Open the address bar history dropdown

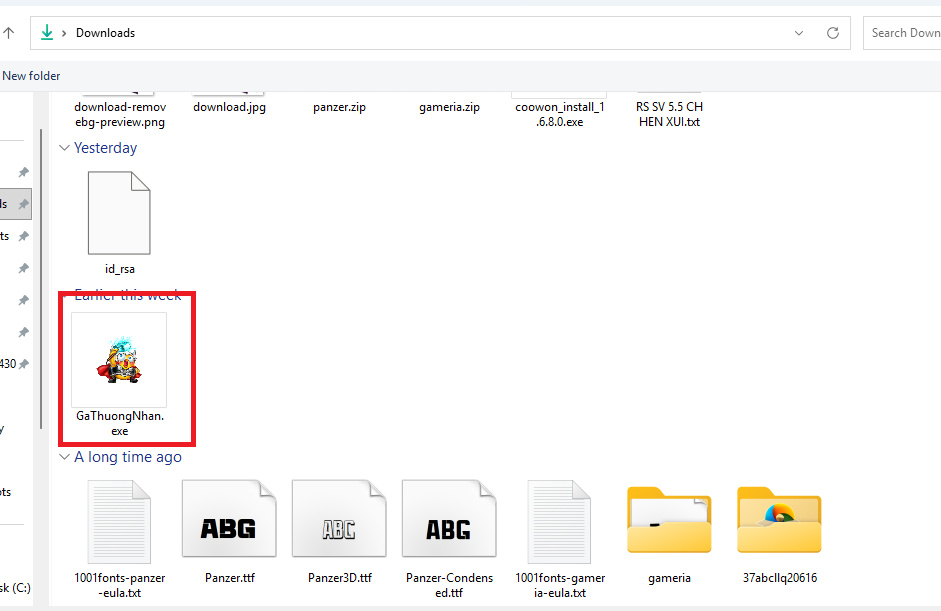(x=798, y=33)
